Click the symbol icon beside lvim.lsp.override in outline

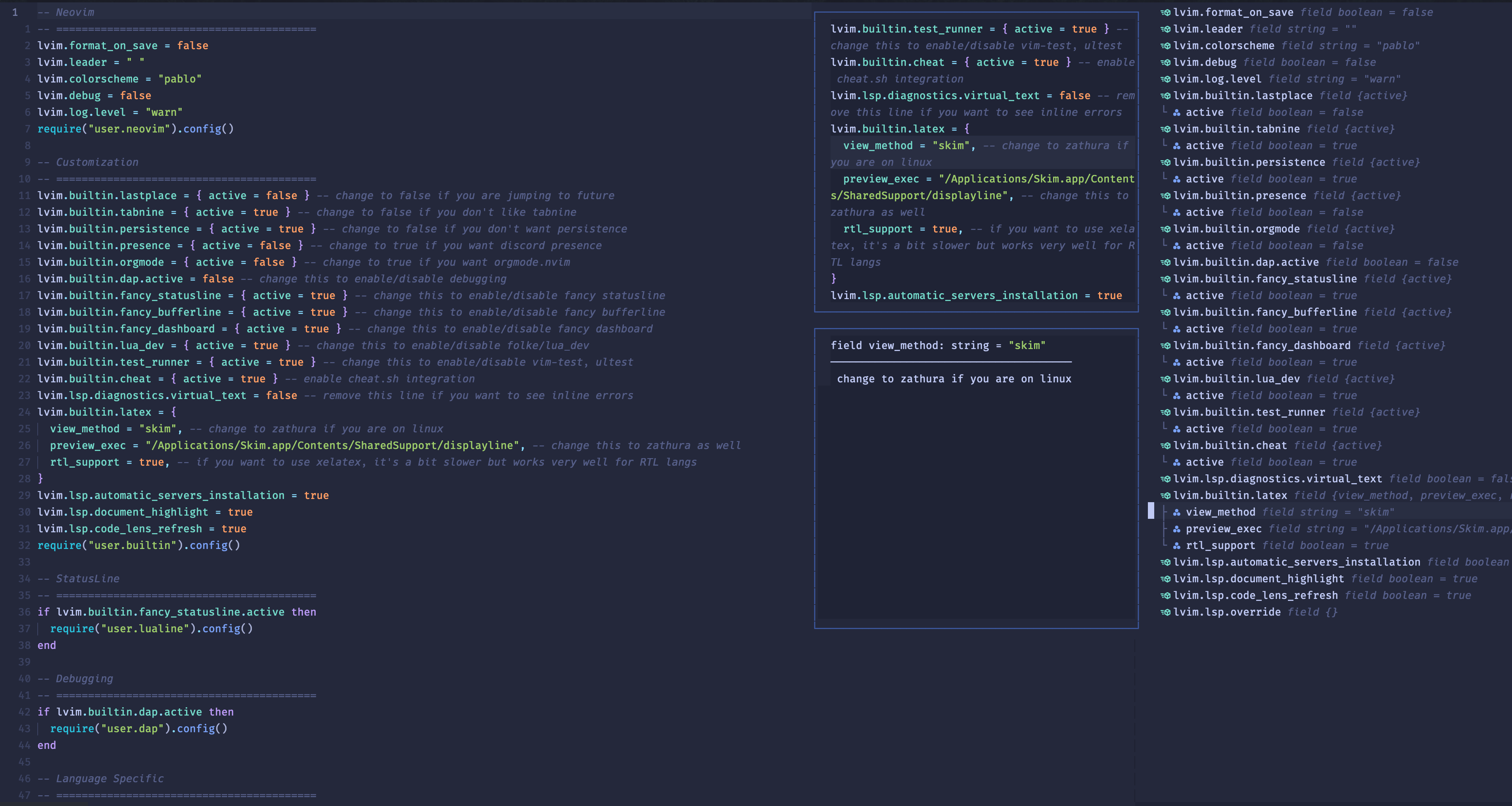(1165, 612)
